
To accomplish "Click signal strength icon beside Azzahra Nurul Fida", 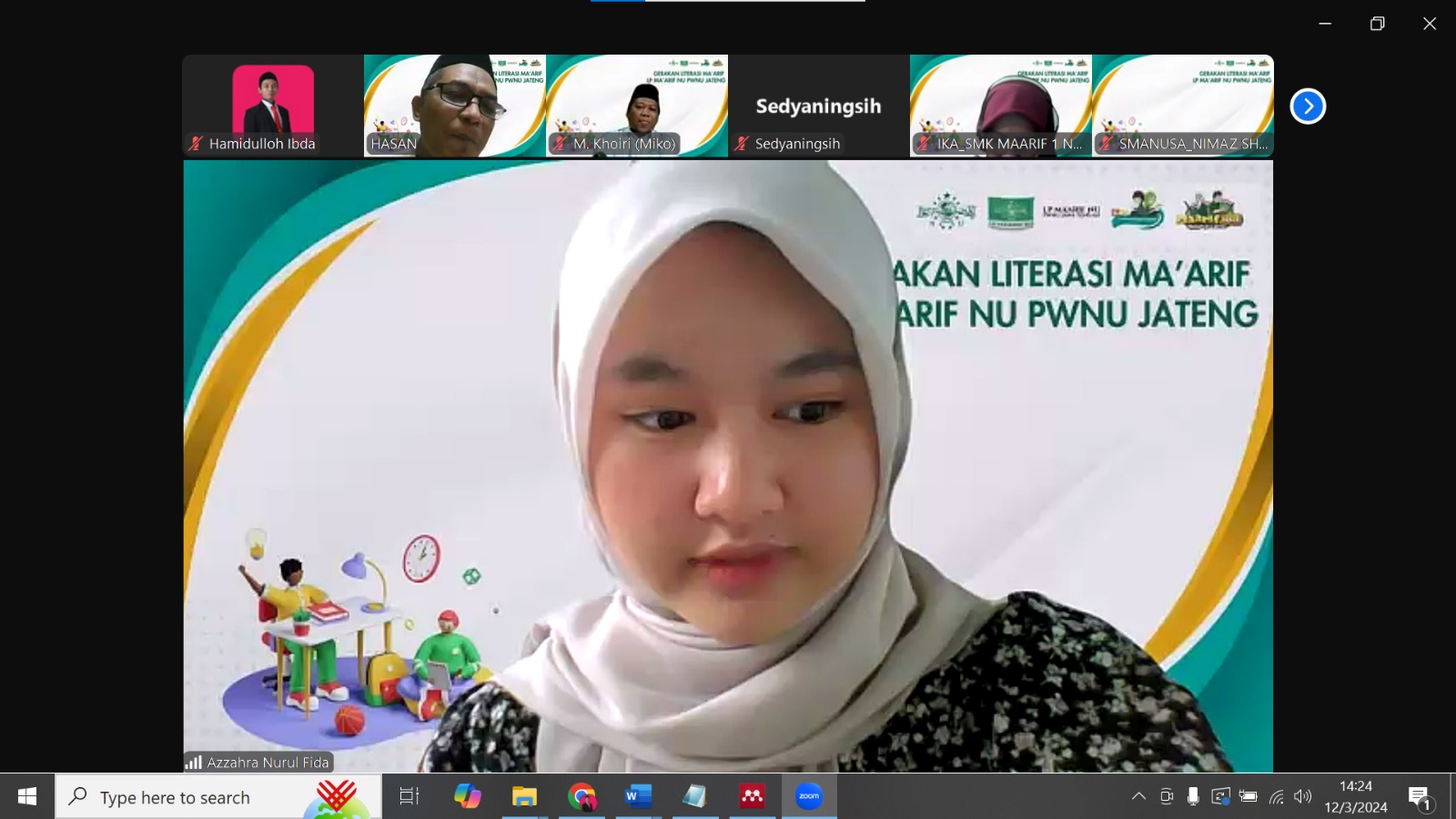I will point(194,763).
